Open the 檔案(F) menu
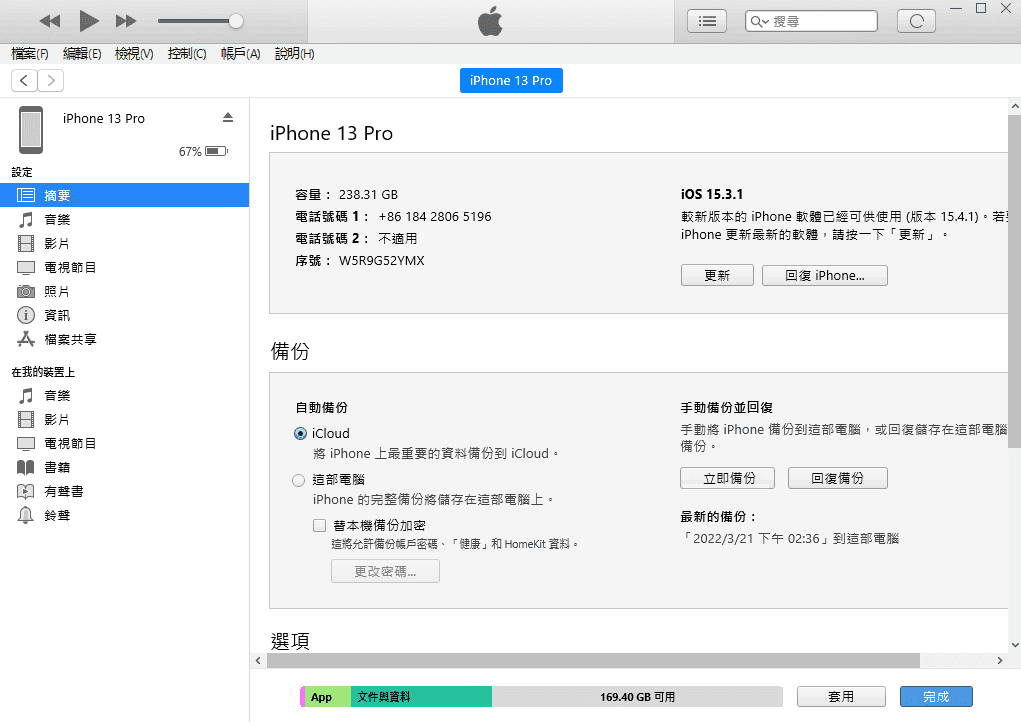 30,54
